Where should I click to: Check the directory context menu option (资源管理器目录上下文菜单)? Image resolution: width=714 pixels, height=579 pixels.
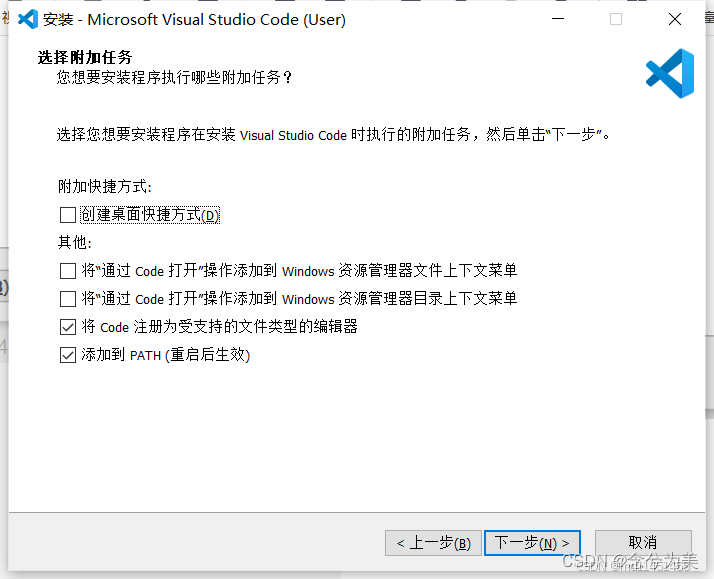coord(68,299)
